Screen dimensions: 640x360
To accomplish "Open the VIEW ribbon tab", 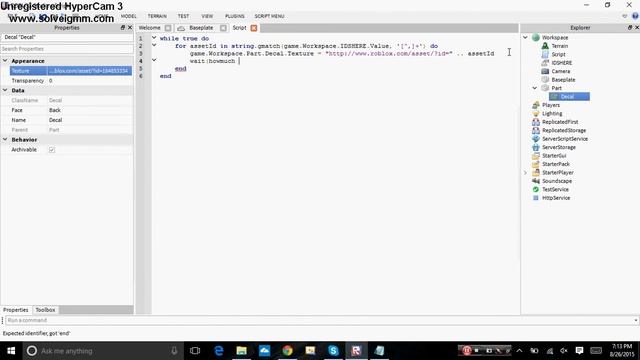I will tap(207, 16).
